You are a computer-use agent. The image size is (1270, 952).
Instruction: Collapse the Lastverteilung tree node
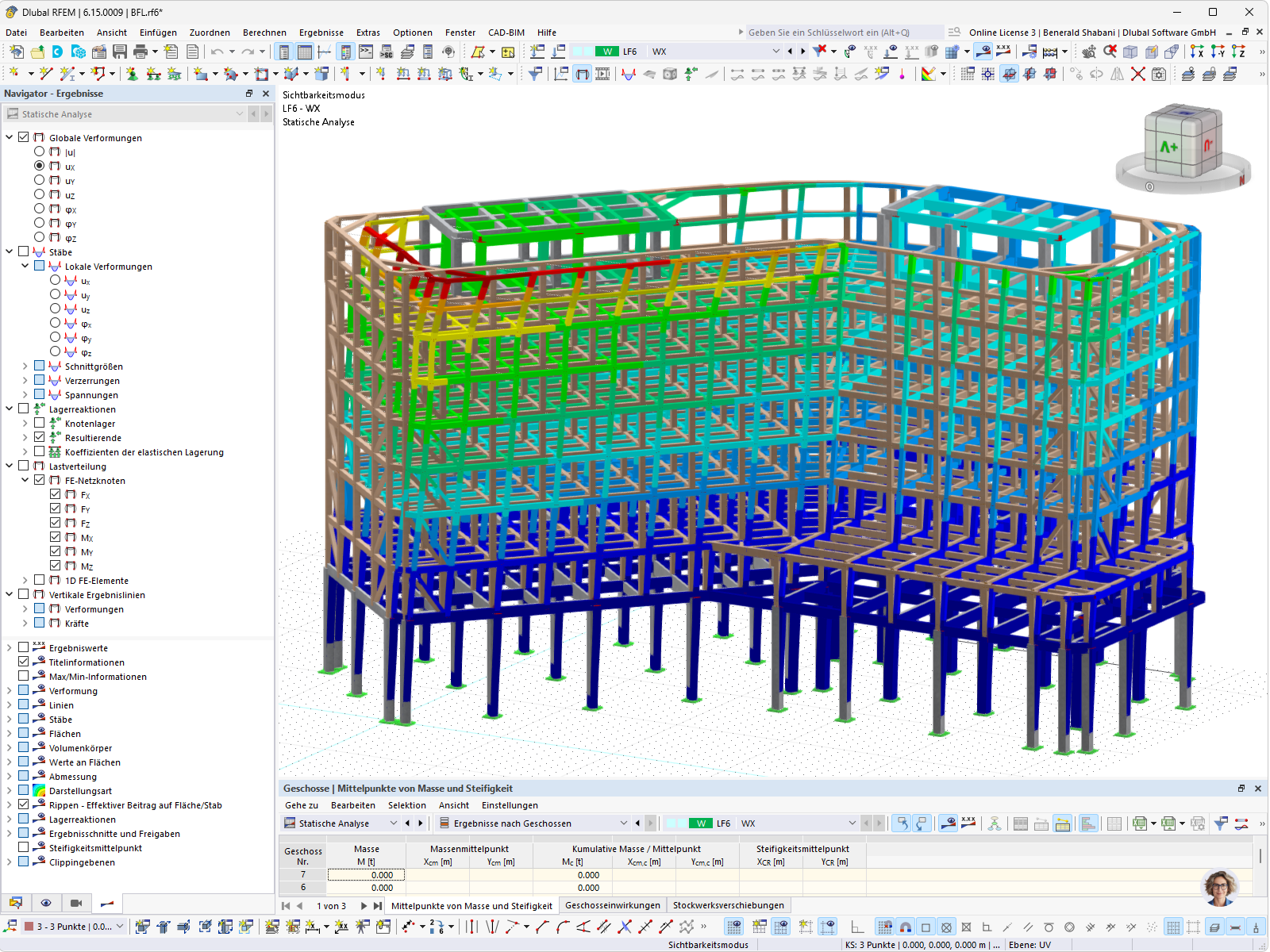pos(10,466)
